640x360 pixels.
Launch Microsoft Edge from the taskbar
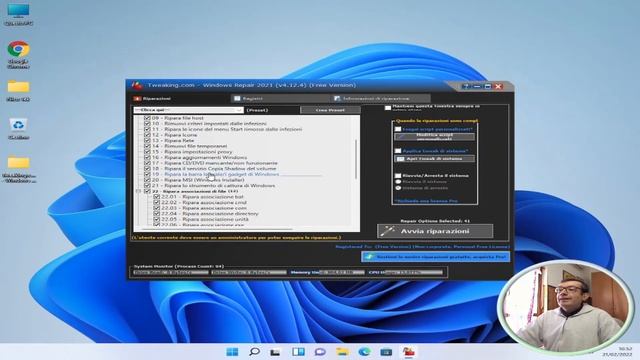point(364,351)
